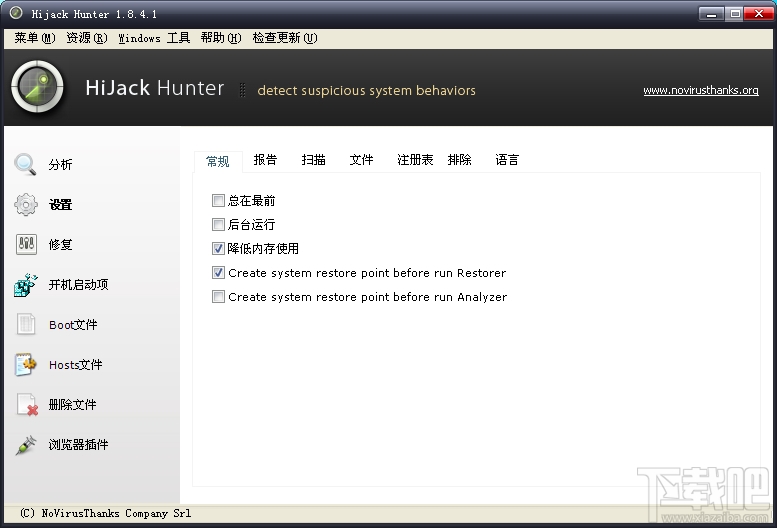777x528 pixels.
Task: Click the detect suspicious system behaviors tagline
Action: pos(366,91)
